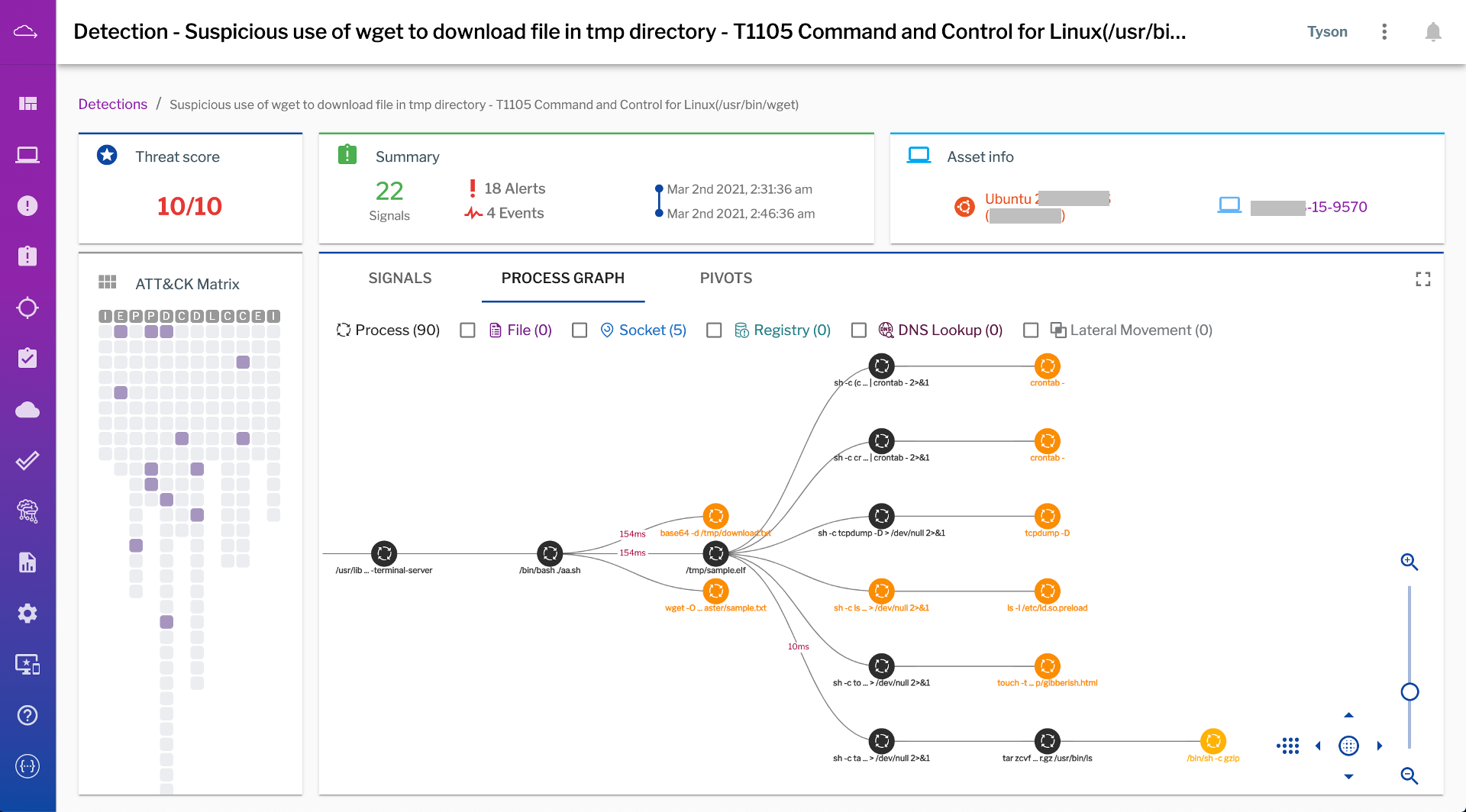Open the Help question mark icon
1466x812 pixels.
[x=27, y=715]
